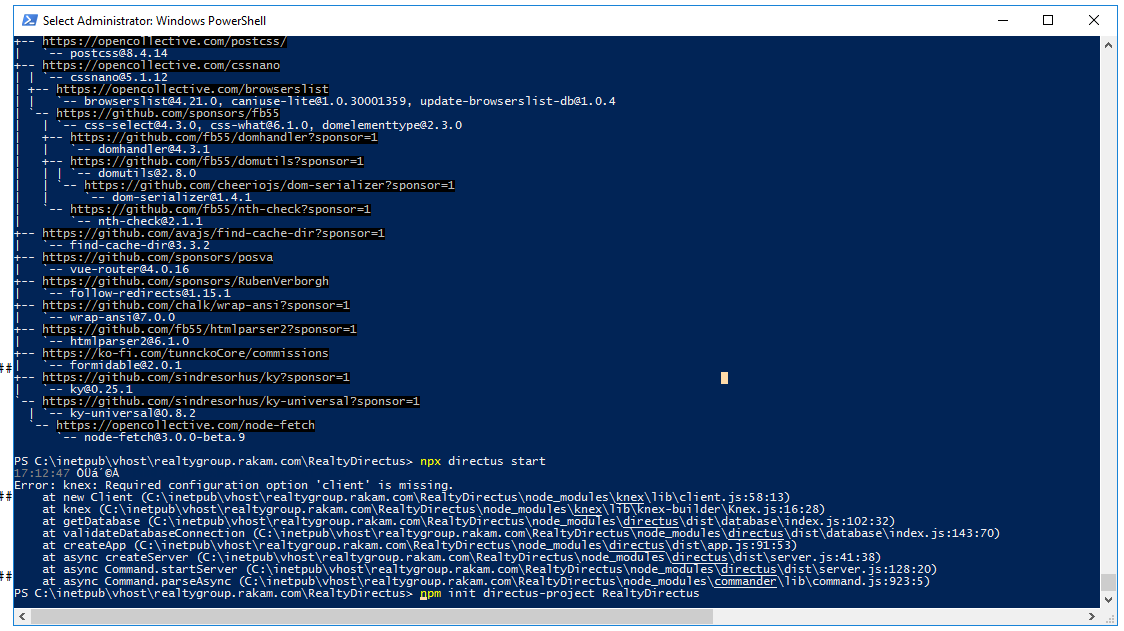Click the 'at knex' knex-builder stack line
The height and width of the screenshot is (631, 1124).
tap(433, 509)
